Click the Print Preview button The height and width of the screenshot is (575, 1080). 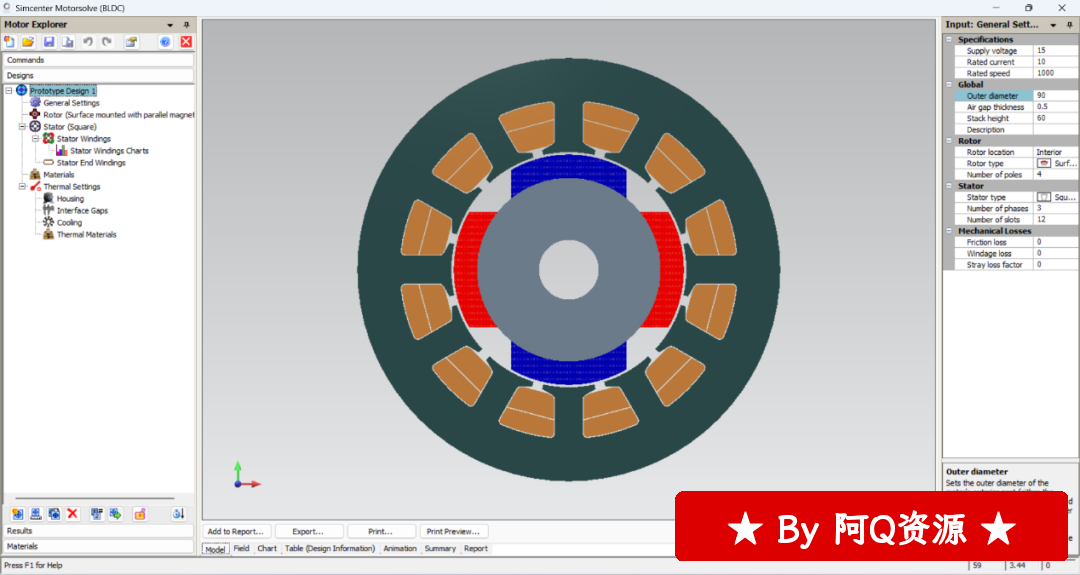coord(453,532)
